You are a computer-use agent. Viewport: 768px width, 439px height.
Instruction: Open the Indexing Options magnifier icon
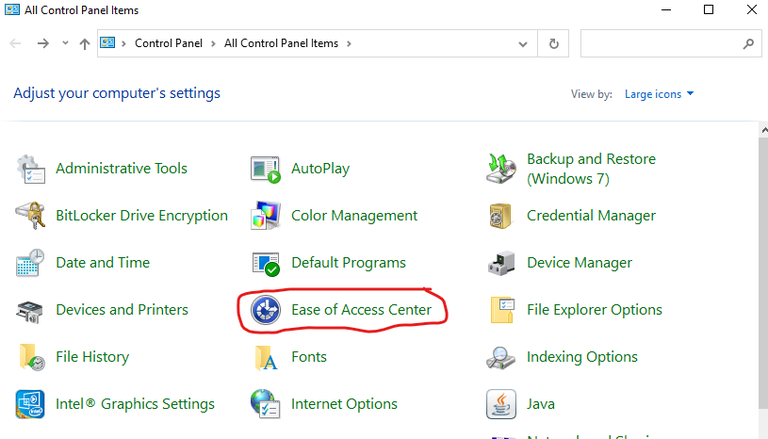click(501, 358)
